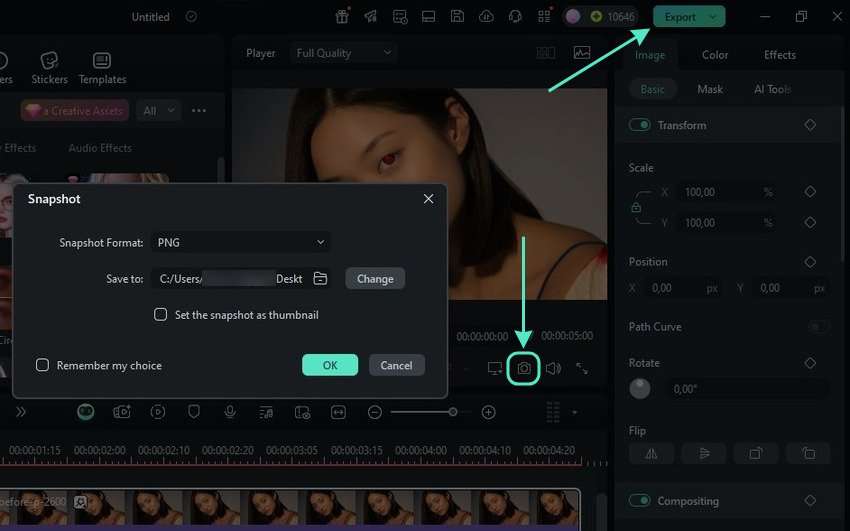Screen dimensions: 850x531
Task: Open the All filter dropdown
Action: (x=159, y=111)
